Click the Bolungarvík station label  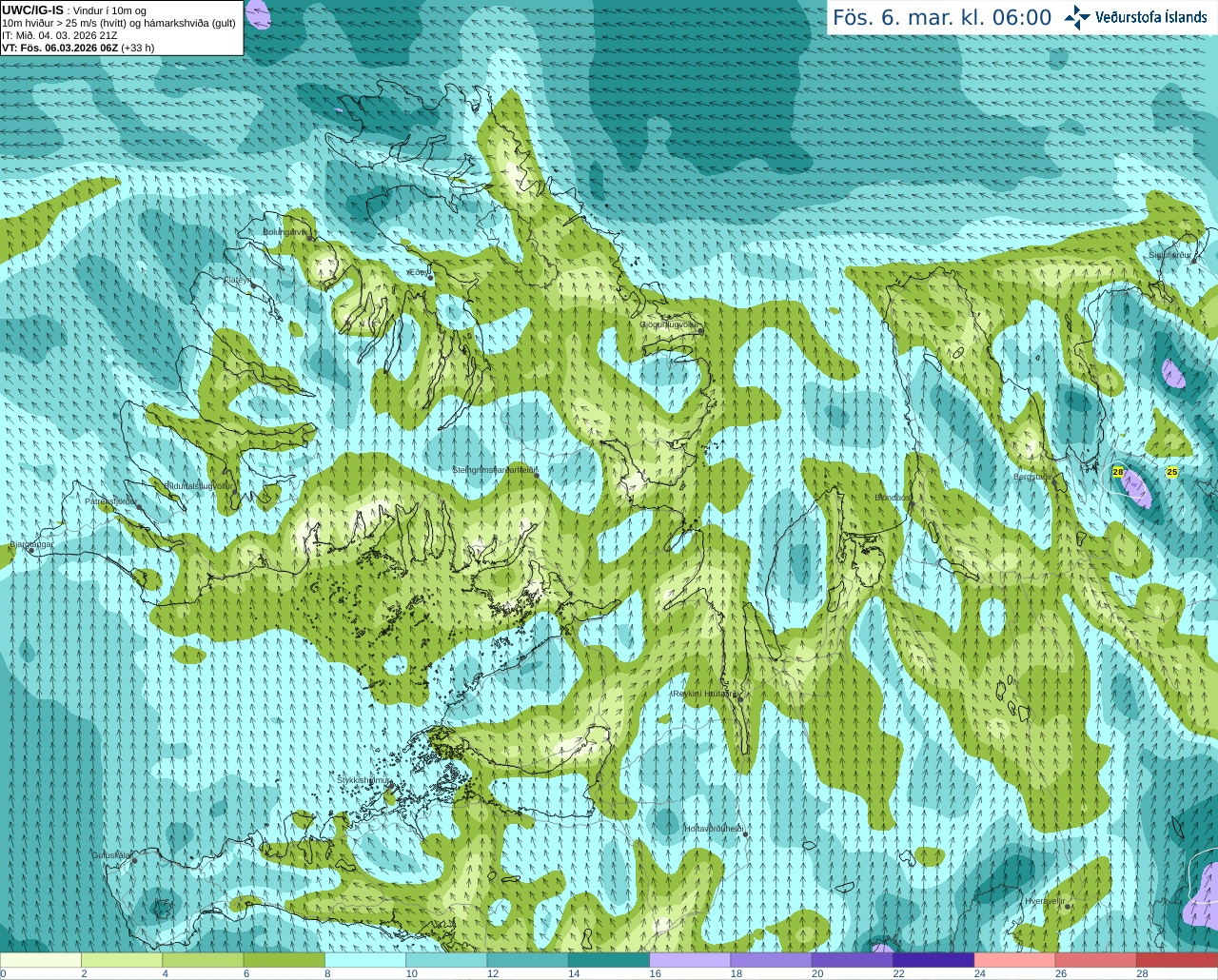point(285,232)
